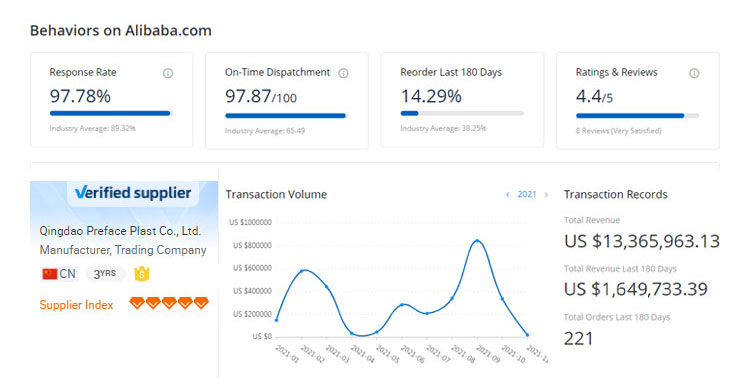Click the China flag icon
Screen dimensions: 750x388
click(x=50, y=274)
